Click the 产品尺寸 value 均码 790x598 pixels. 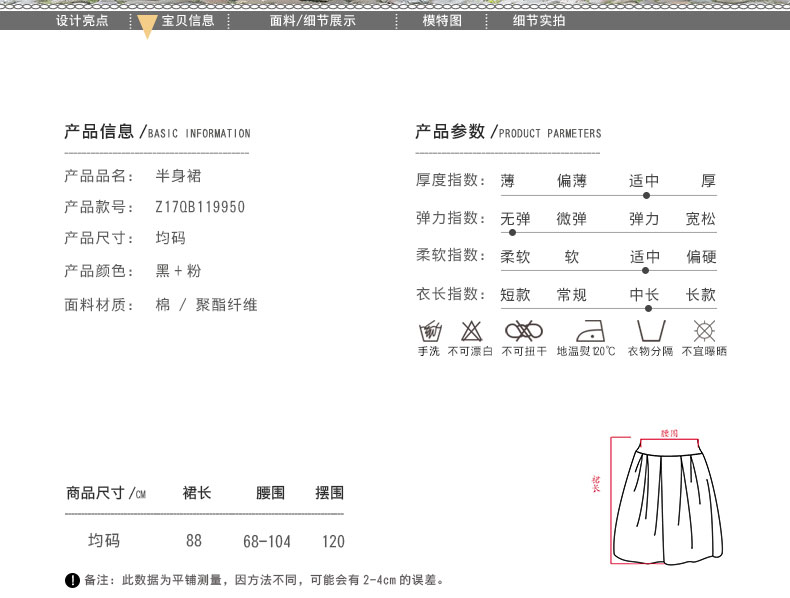coord(170,238)
